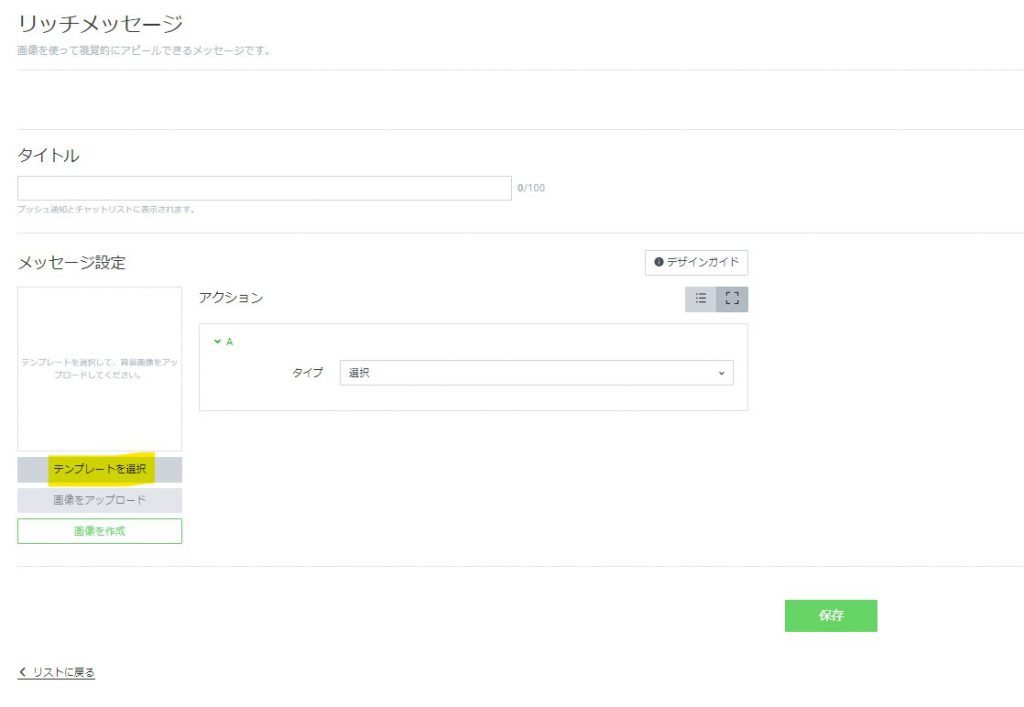
Task: Click the アクション section heading
Action: pyautogui.click(x=231, y=298)
